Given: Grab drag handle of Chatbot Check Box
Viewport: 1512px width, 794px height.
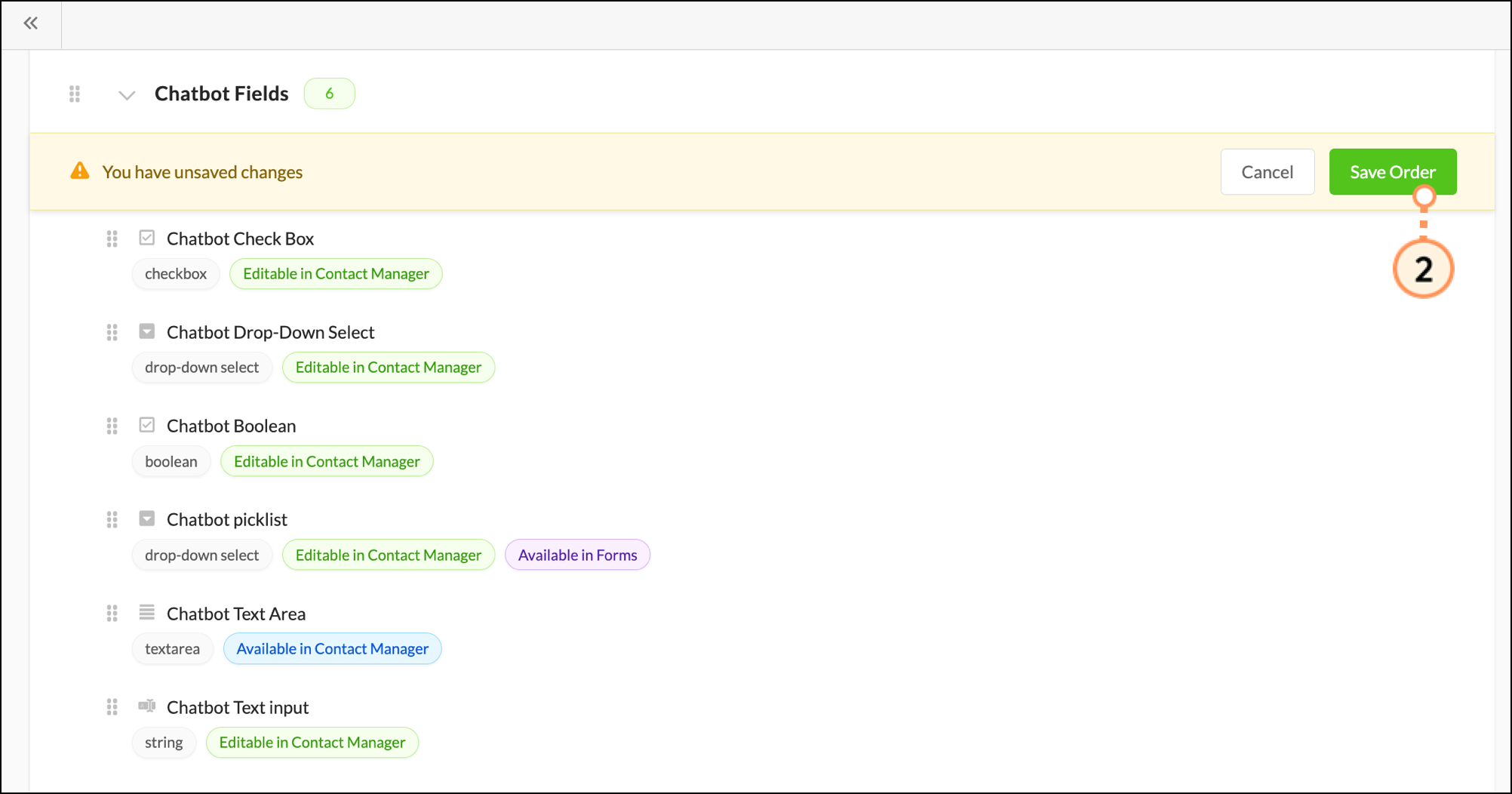Looking at the screenshot, I should 112,239.
